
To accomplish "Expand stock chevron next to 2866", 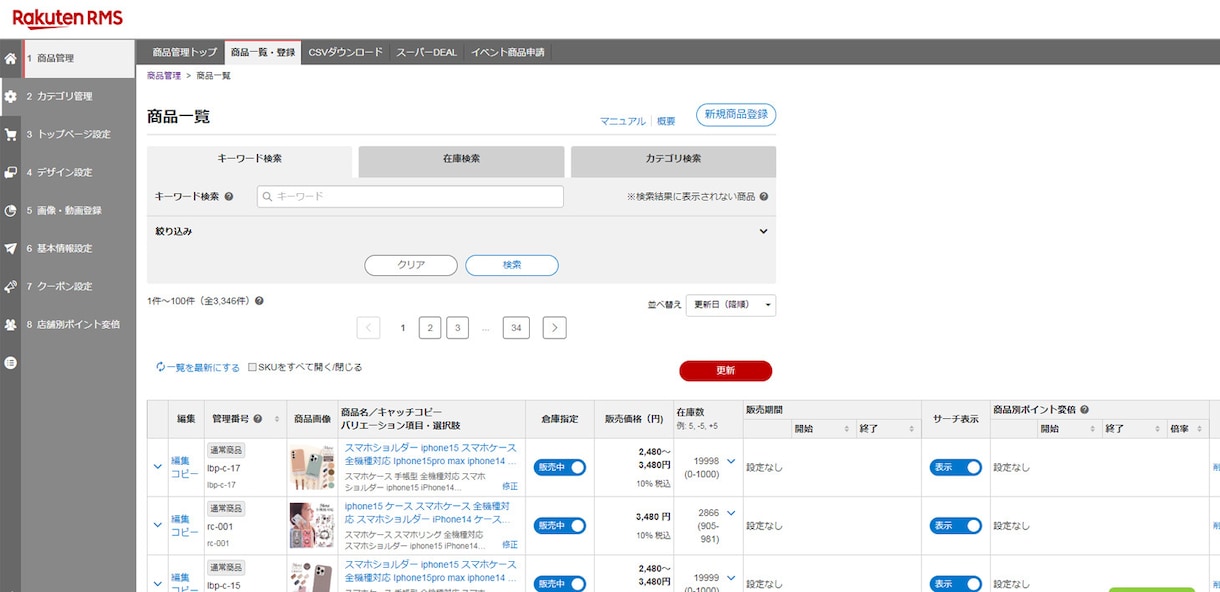I will pyautogui.click(x=731, y=513).
